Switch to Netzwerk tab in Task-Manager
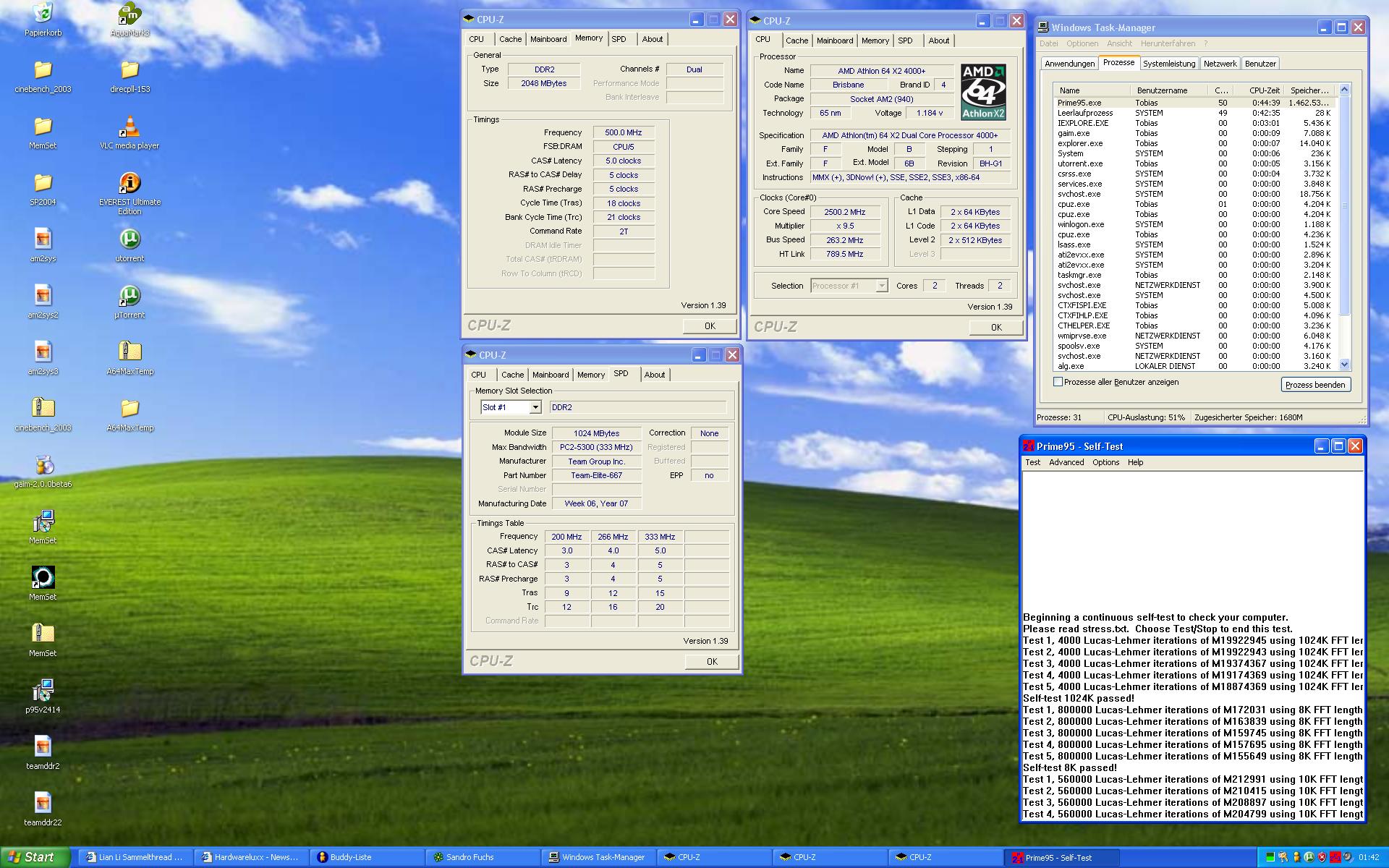Viewport: 1389px width, 868px height. [1220, 64]
